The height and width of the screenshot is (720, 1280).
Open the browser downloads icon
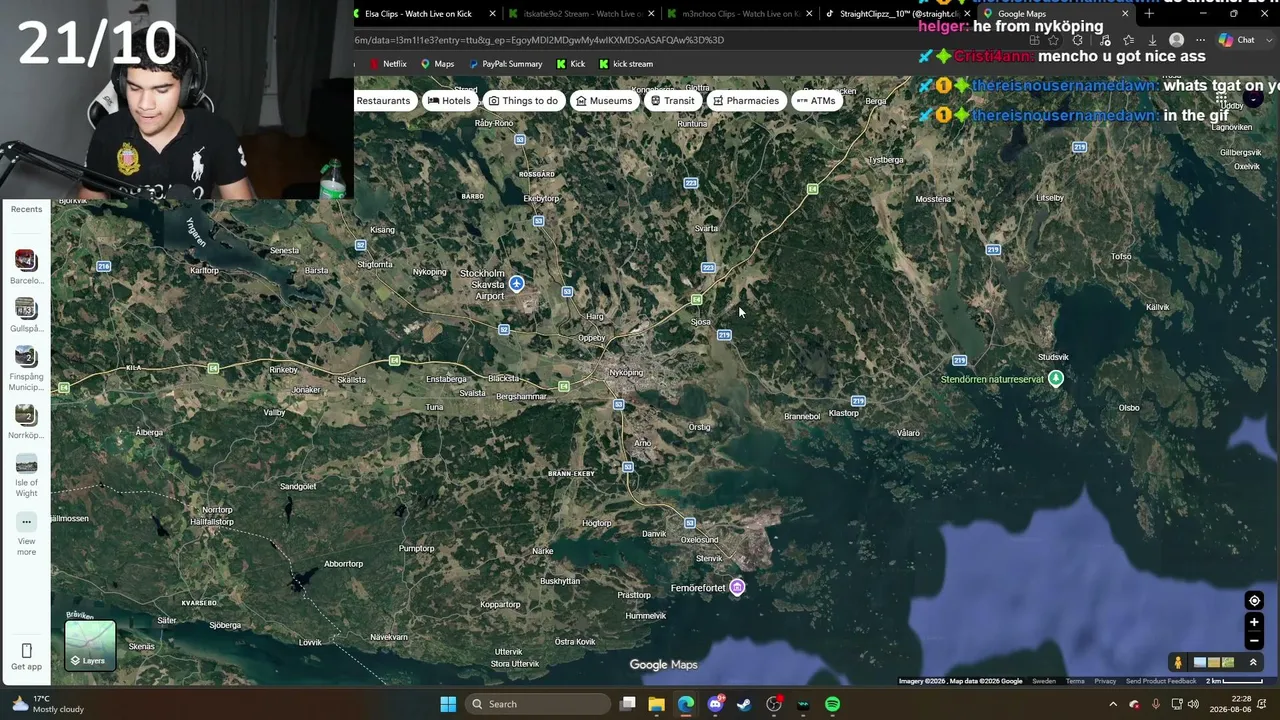(x=1152, y=40)
